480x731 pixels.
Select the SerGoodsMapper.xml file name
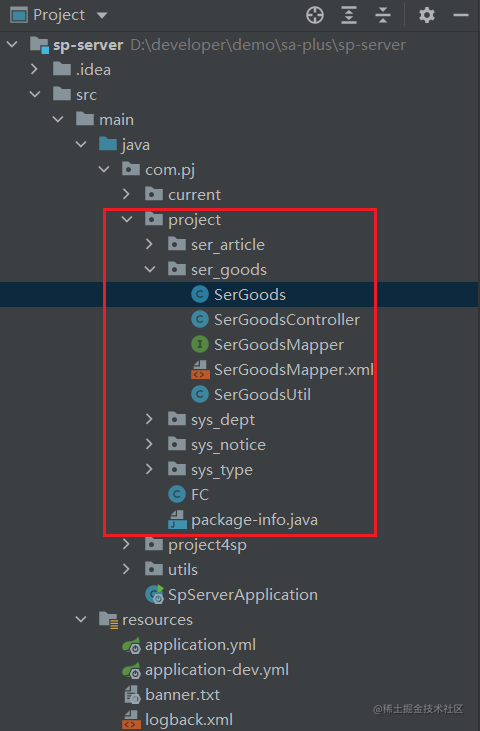point(294,370)
